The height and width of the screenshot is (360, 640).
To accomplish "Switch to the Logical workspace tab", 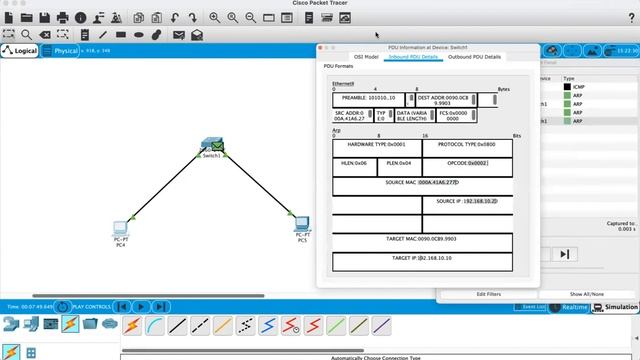I will click(20, 51).
